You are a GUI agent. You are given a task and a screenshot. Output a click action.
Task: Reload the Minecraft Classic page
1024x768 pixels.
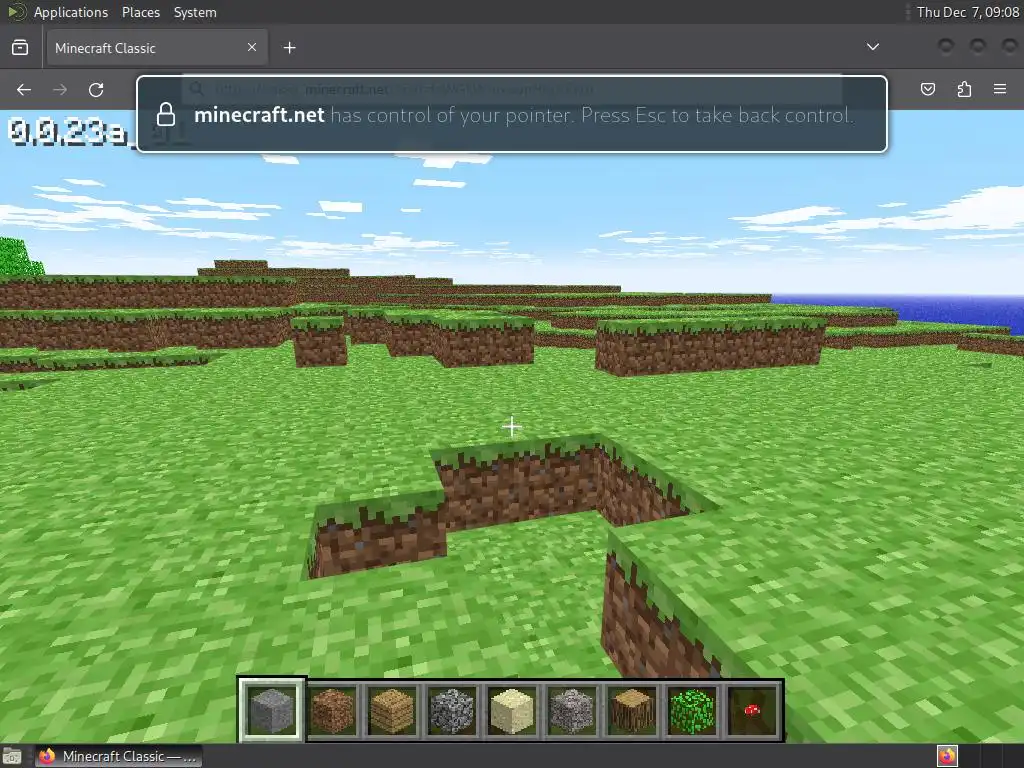pyautogui.click(x=96, y=89)
